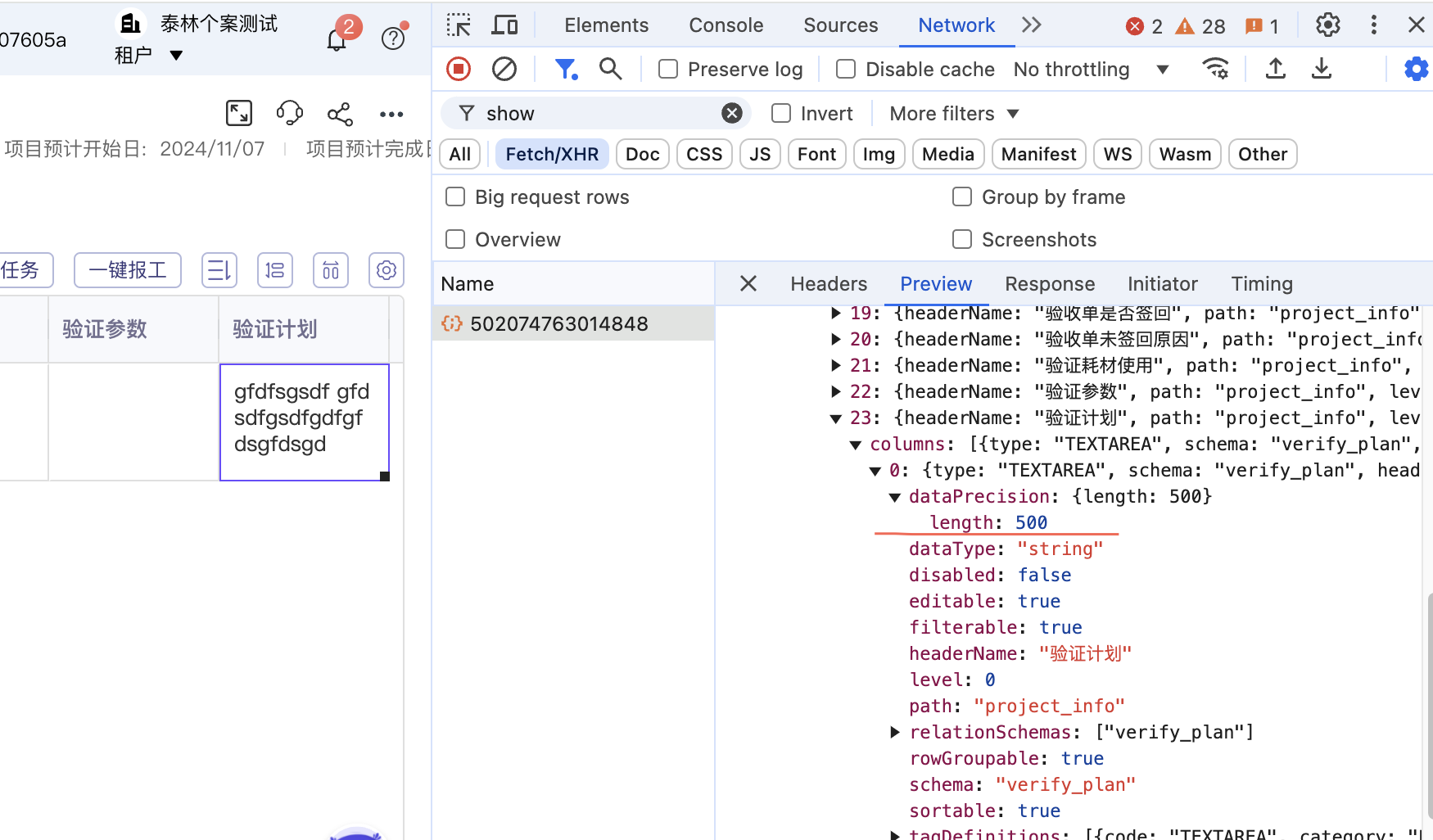Enable Screenshots checkbox

pos(962,239)
